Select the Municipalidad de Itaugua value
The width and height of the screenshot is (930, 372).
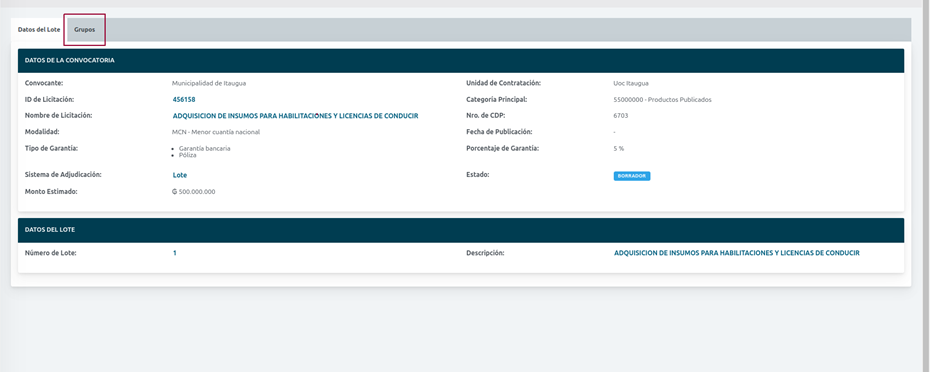[209, 84]
